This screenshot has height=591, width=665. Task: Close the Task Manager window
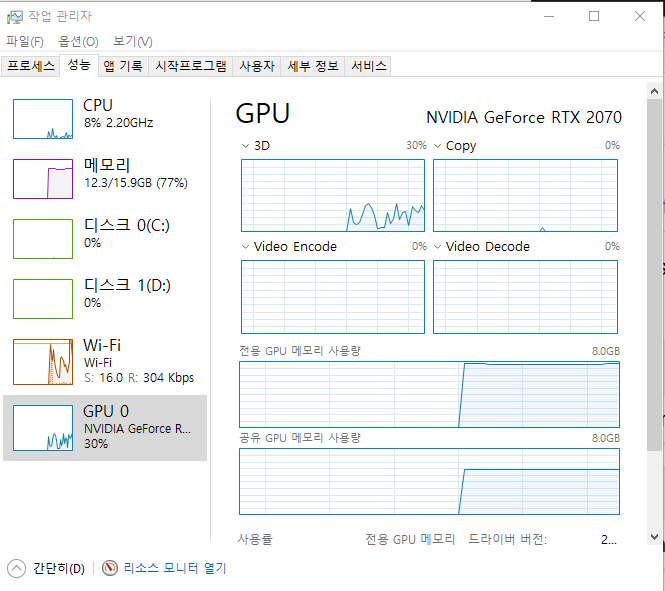pyautogui.click(x=640, y=17)
